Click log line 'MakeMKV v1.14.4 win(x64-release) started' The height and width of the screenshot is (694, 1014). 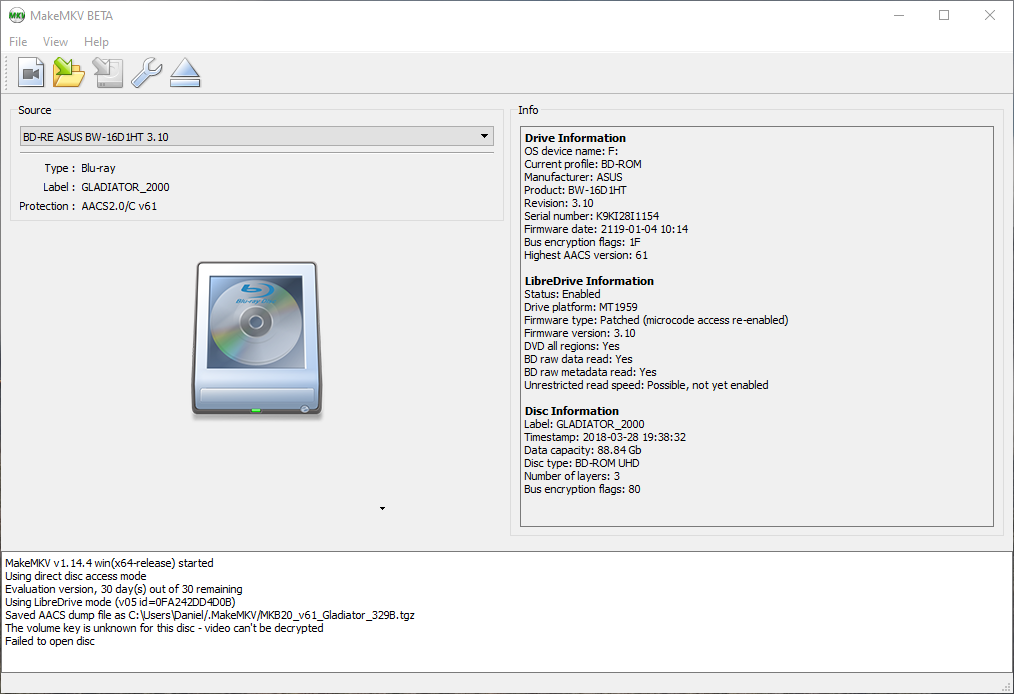(109, 563)
